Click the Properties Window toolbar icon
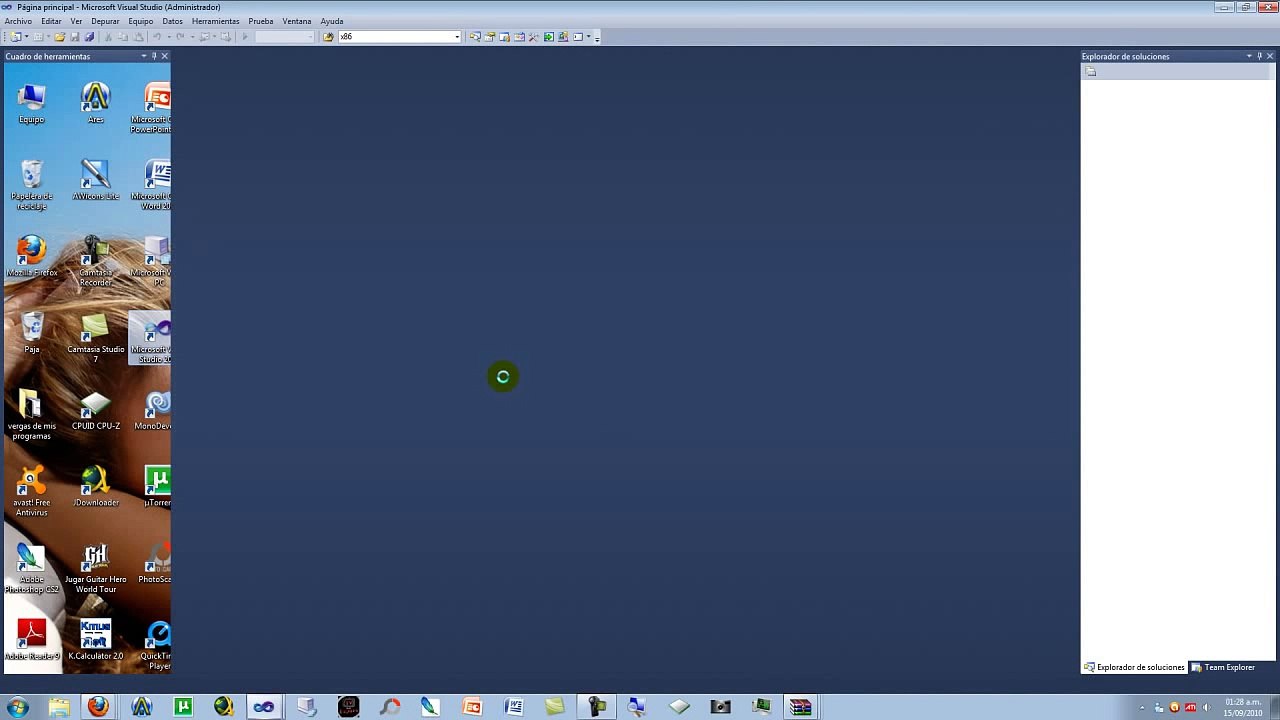 tap(490, 36)
